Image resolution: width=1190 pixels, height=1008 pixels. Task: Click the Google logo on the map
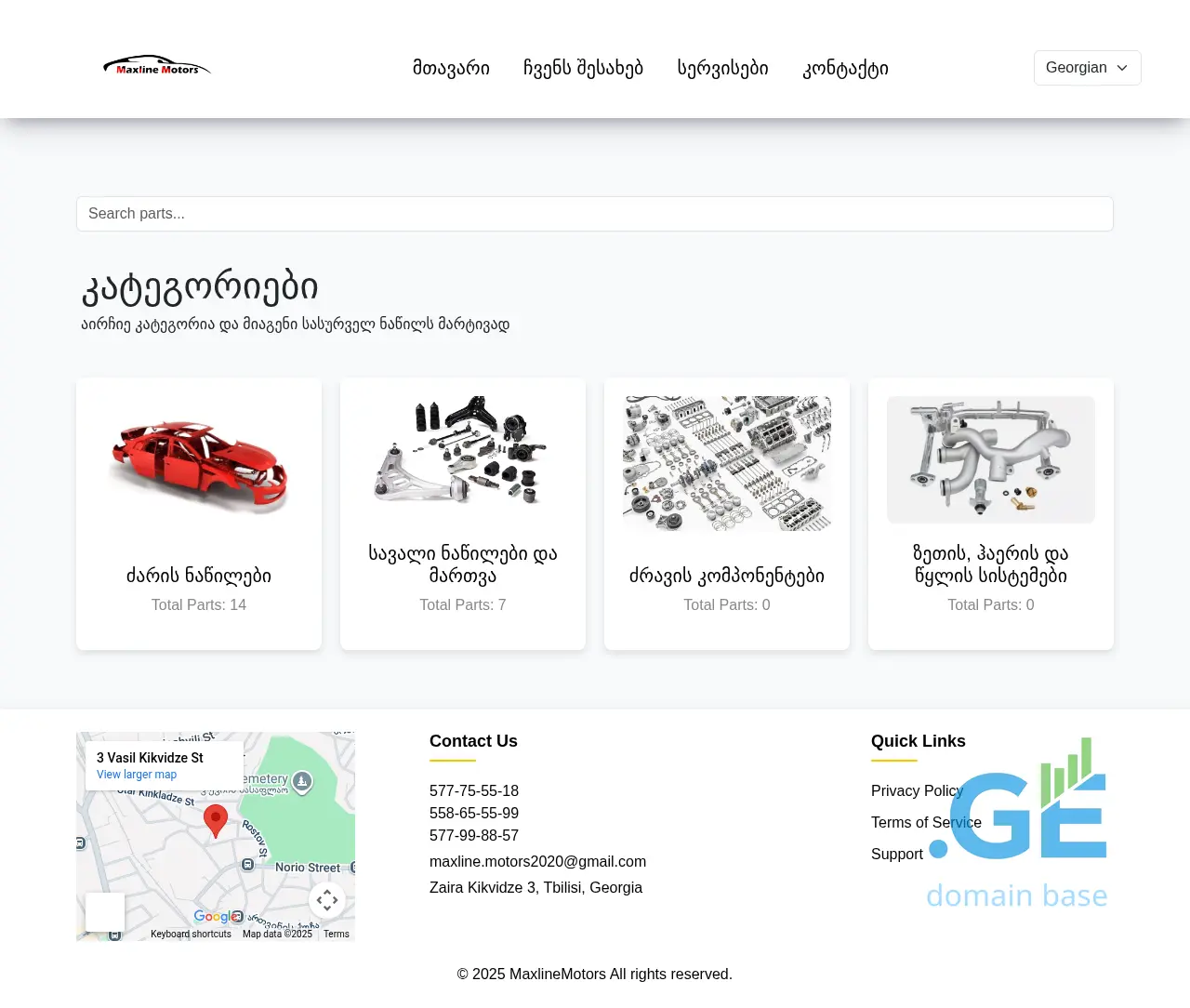coord(211,917)
